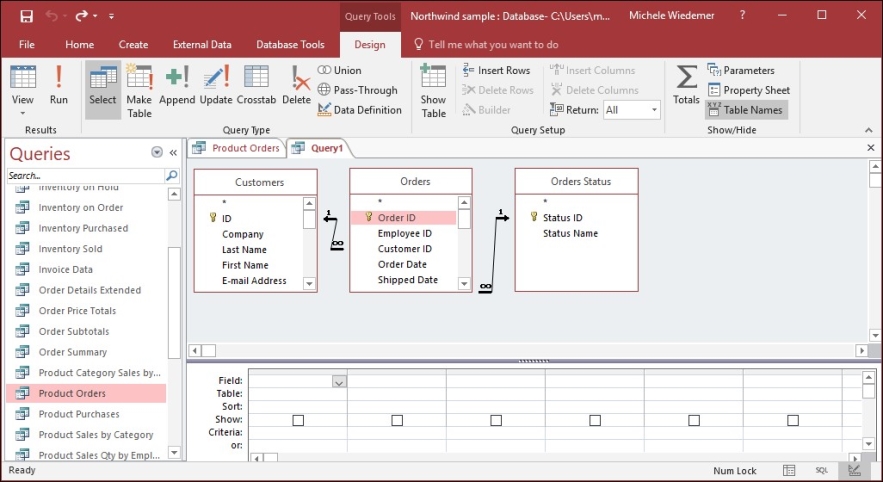Check the fourth column Show checkbox
Viewport: 883px width, 482px height.
coord(595,421)
